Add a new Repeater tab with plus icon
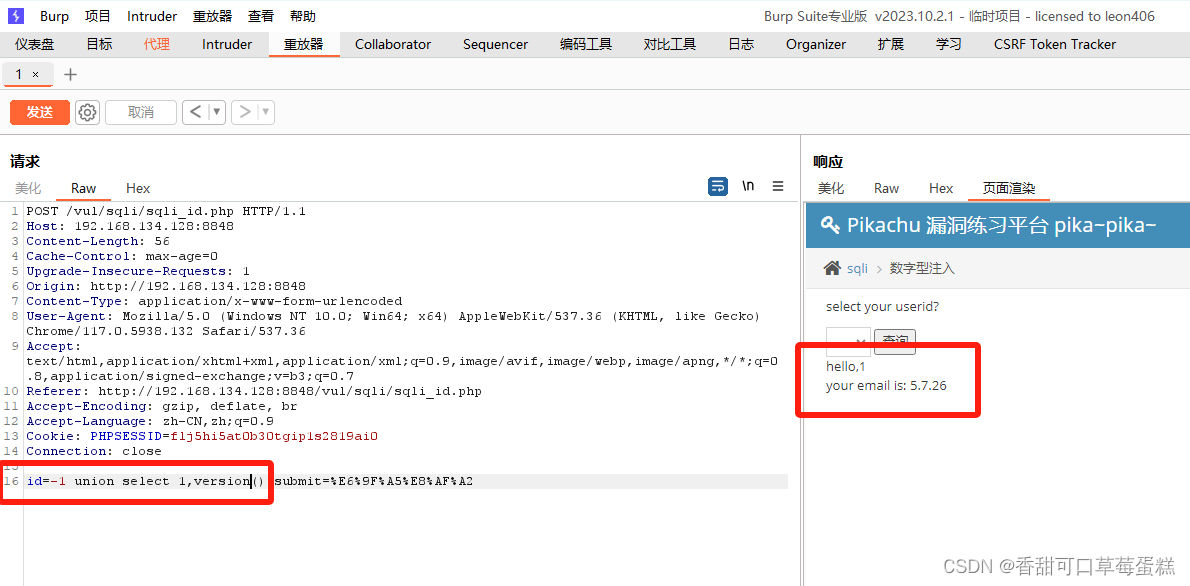Image resolution: width=1190 pixels, height=586 pixels. (71, 74)
